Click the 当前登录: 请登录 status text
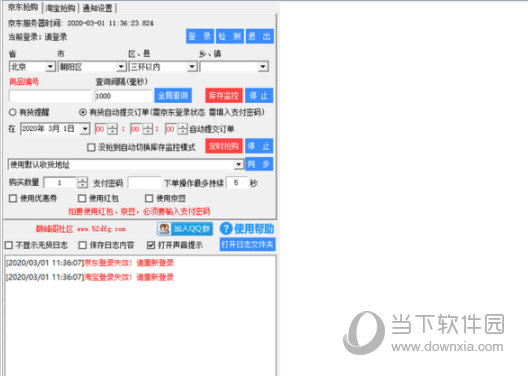Image resolution: width=528 pixels, height=376 pixels. coord(38,37)
